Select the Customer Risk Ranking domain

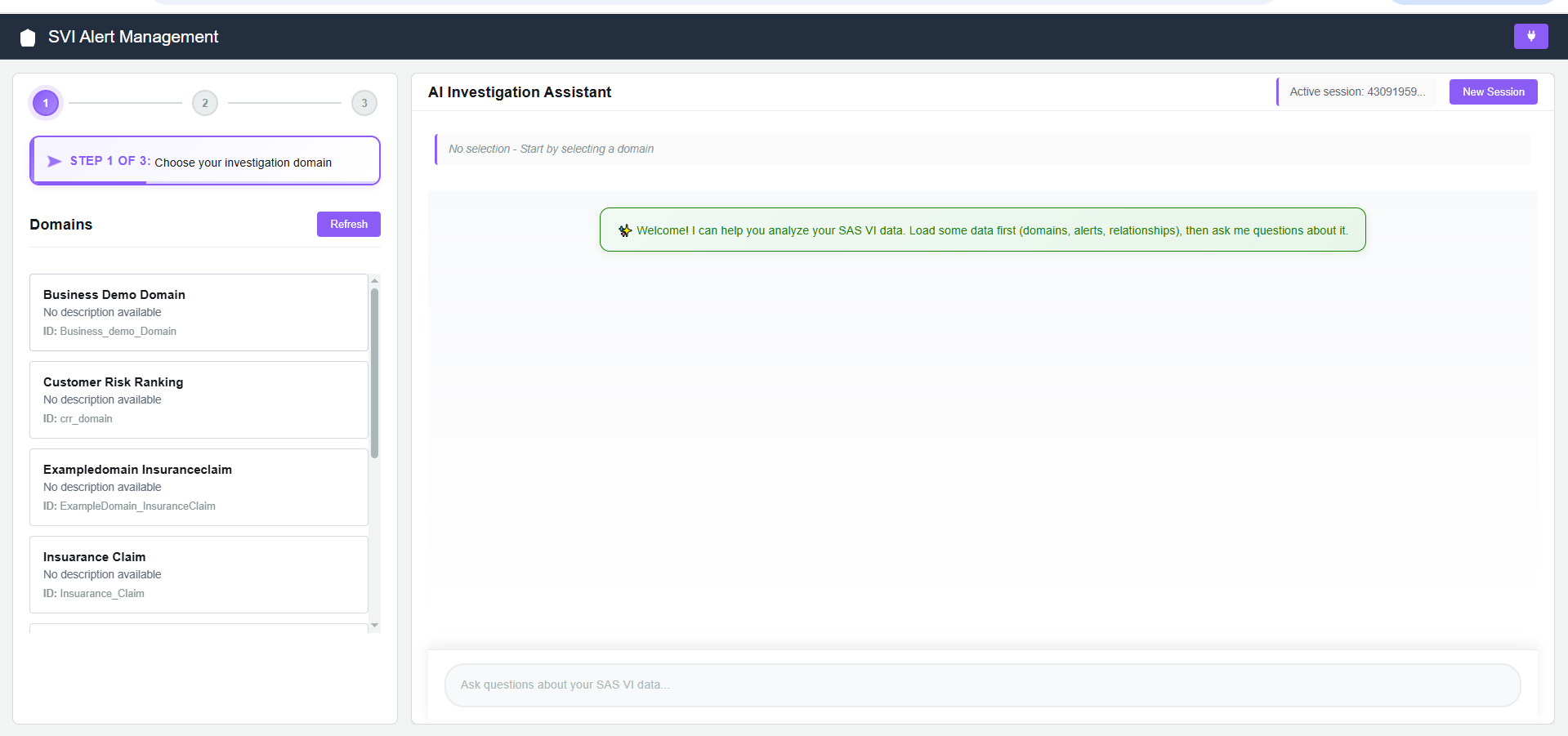coord(198,399)
